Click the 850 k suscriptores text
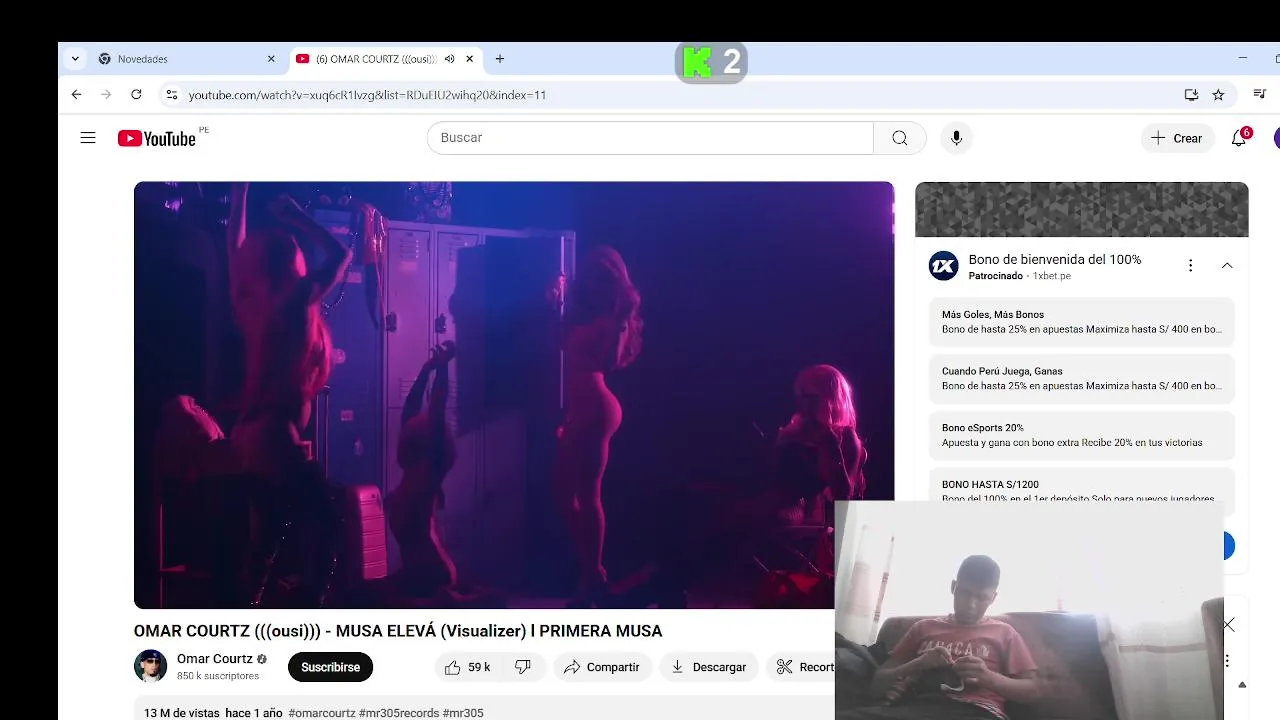This screenshot has height=720, width=1280. 218,676
